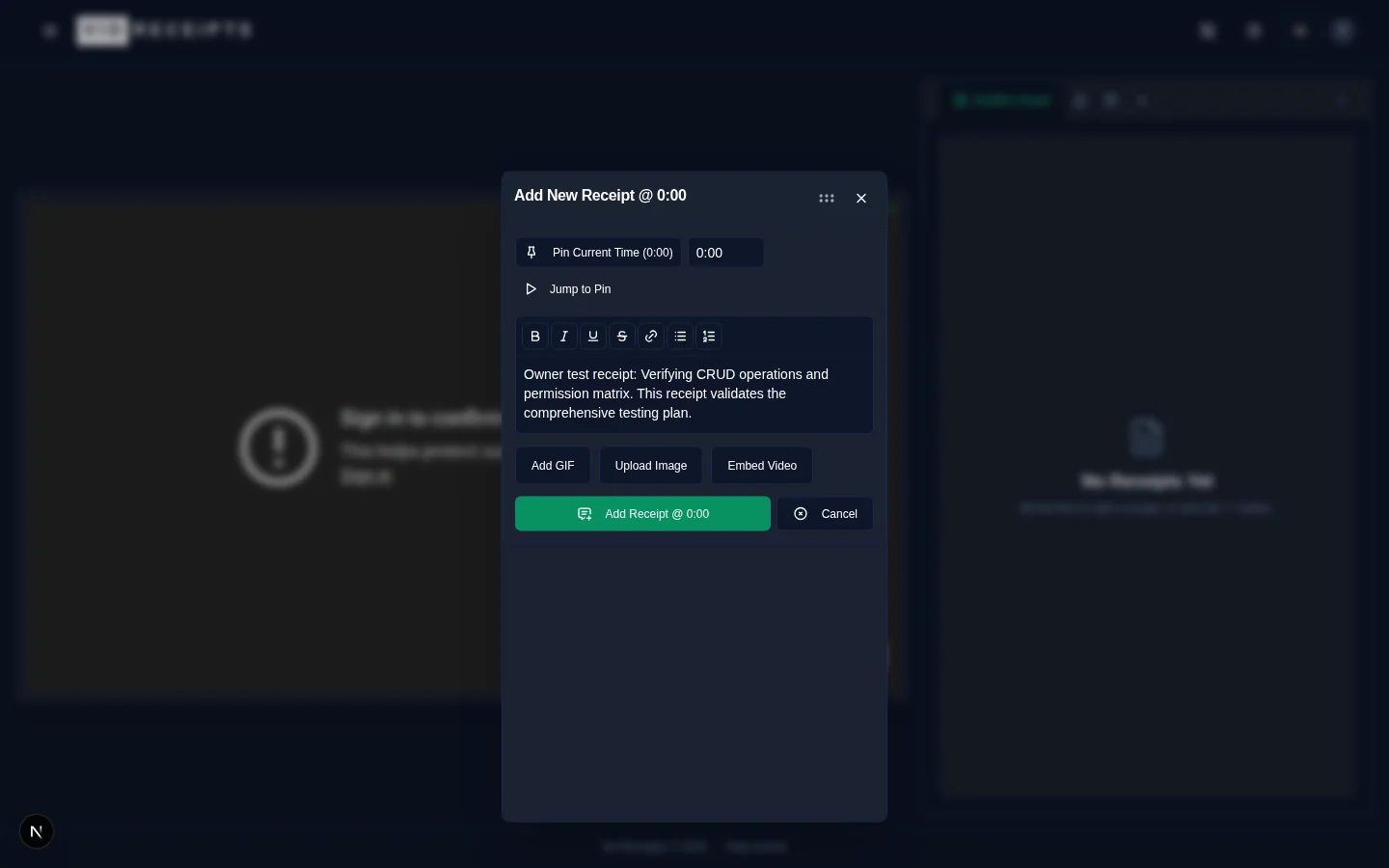Click the play triangle icon next to Jump to Pin
This screenshot has height=868, width=1389.
pos(531,288)
